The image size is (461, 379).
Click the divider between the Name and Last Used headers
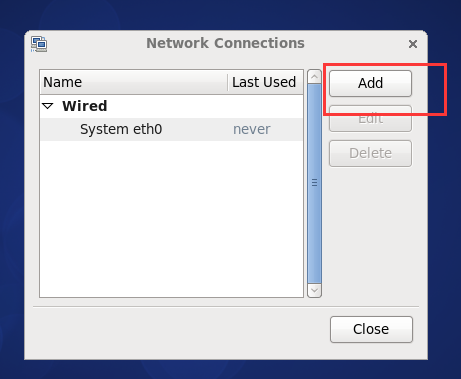point(228,82)
